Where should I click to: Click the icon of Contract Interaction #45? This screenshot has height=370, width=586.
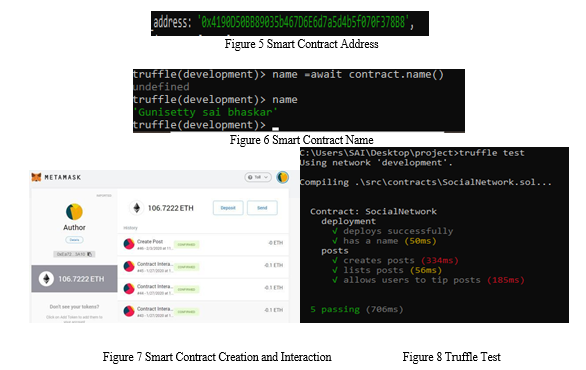coord(129,266)
